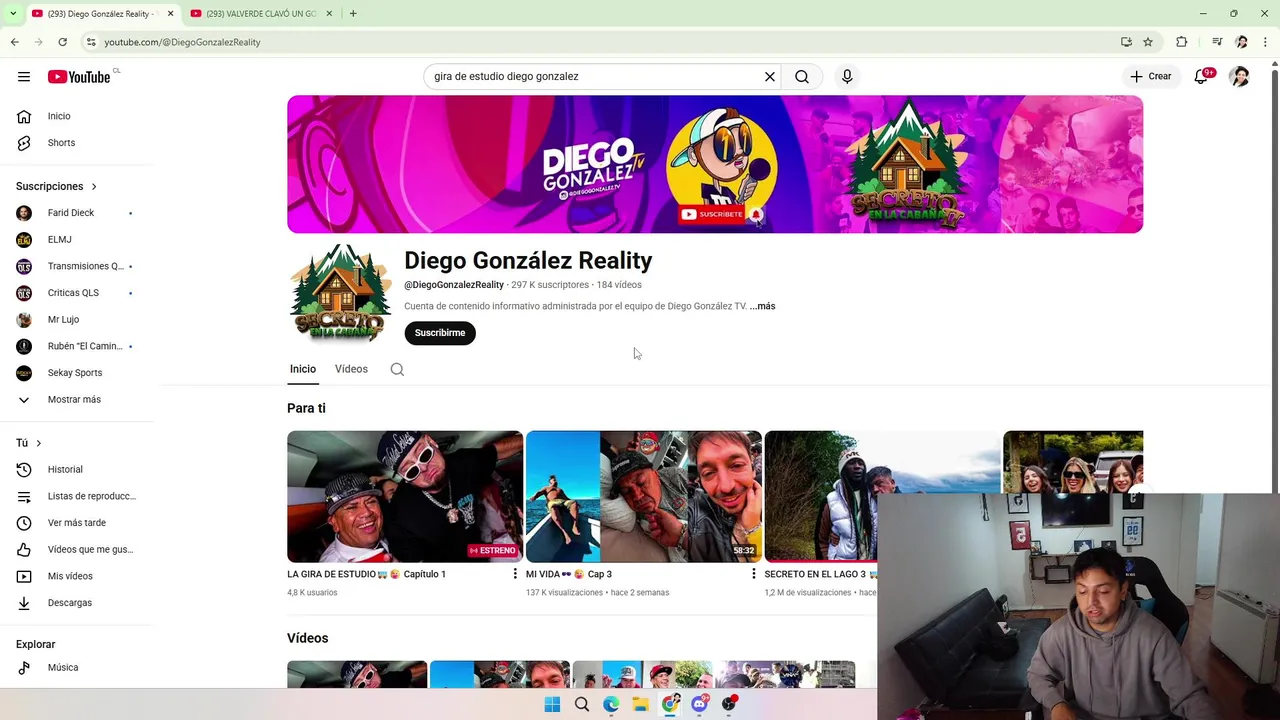Open new Chrome tab
1280x720 pixels.
[353, 13]
